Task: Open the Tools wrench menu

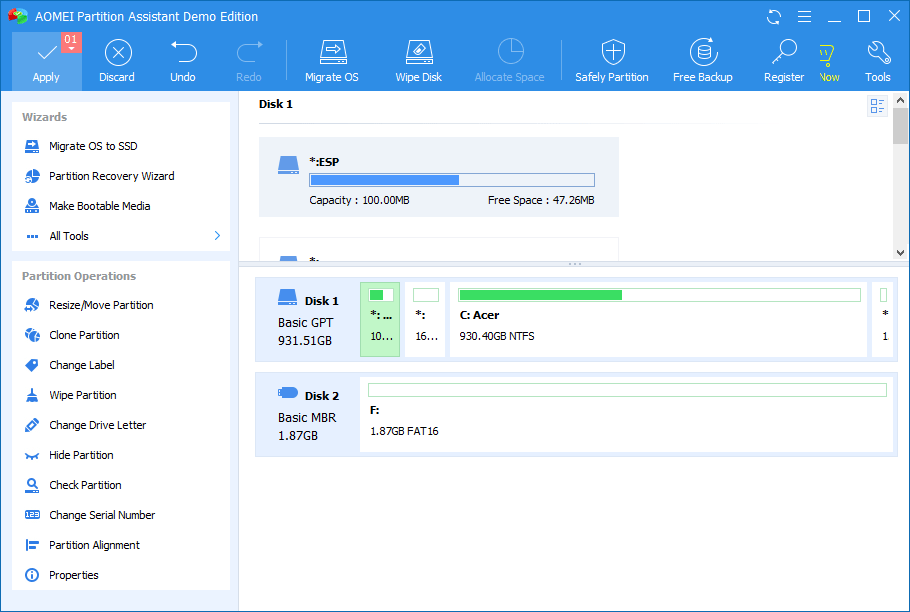Action: (878, 61)
